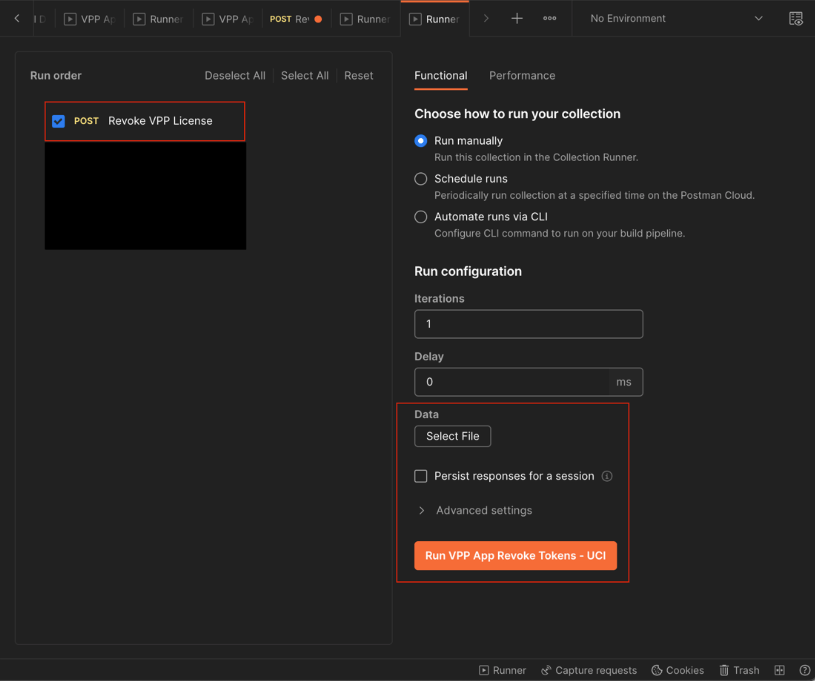The image size is (815, 681).
Task: Open the No Environment dropdown
Action: (675, 18)
